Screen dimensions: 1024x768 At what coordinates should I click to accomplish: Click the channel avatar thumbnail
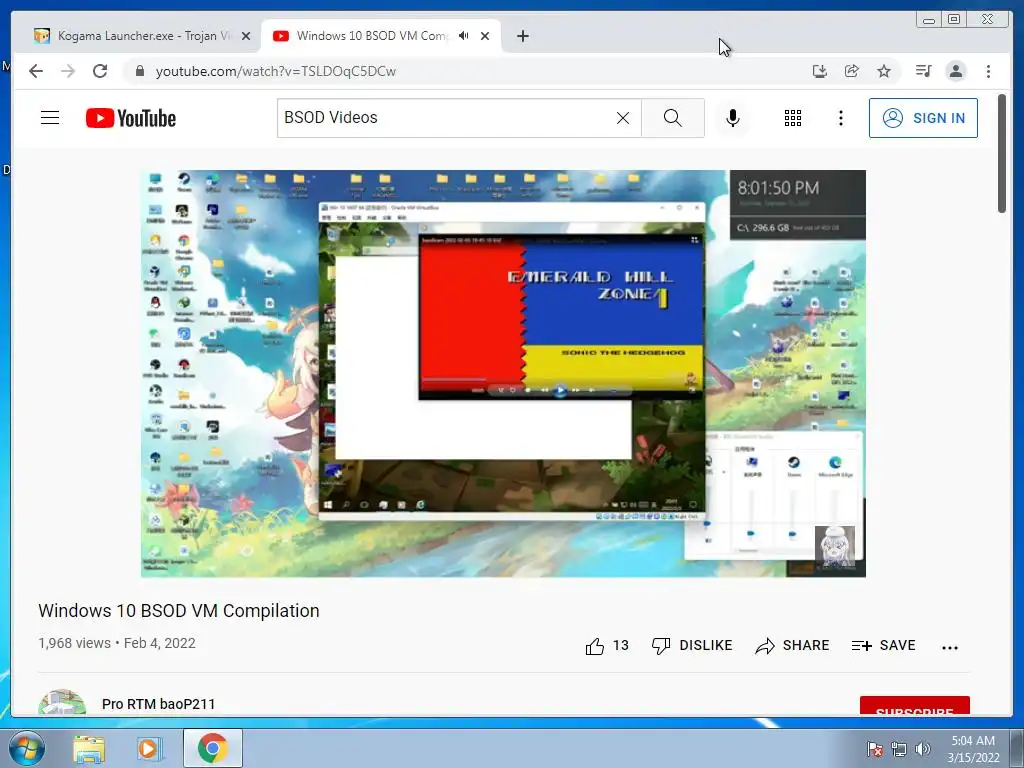point(62,703)
